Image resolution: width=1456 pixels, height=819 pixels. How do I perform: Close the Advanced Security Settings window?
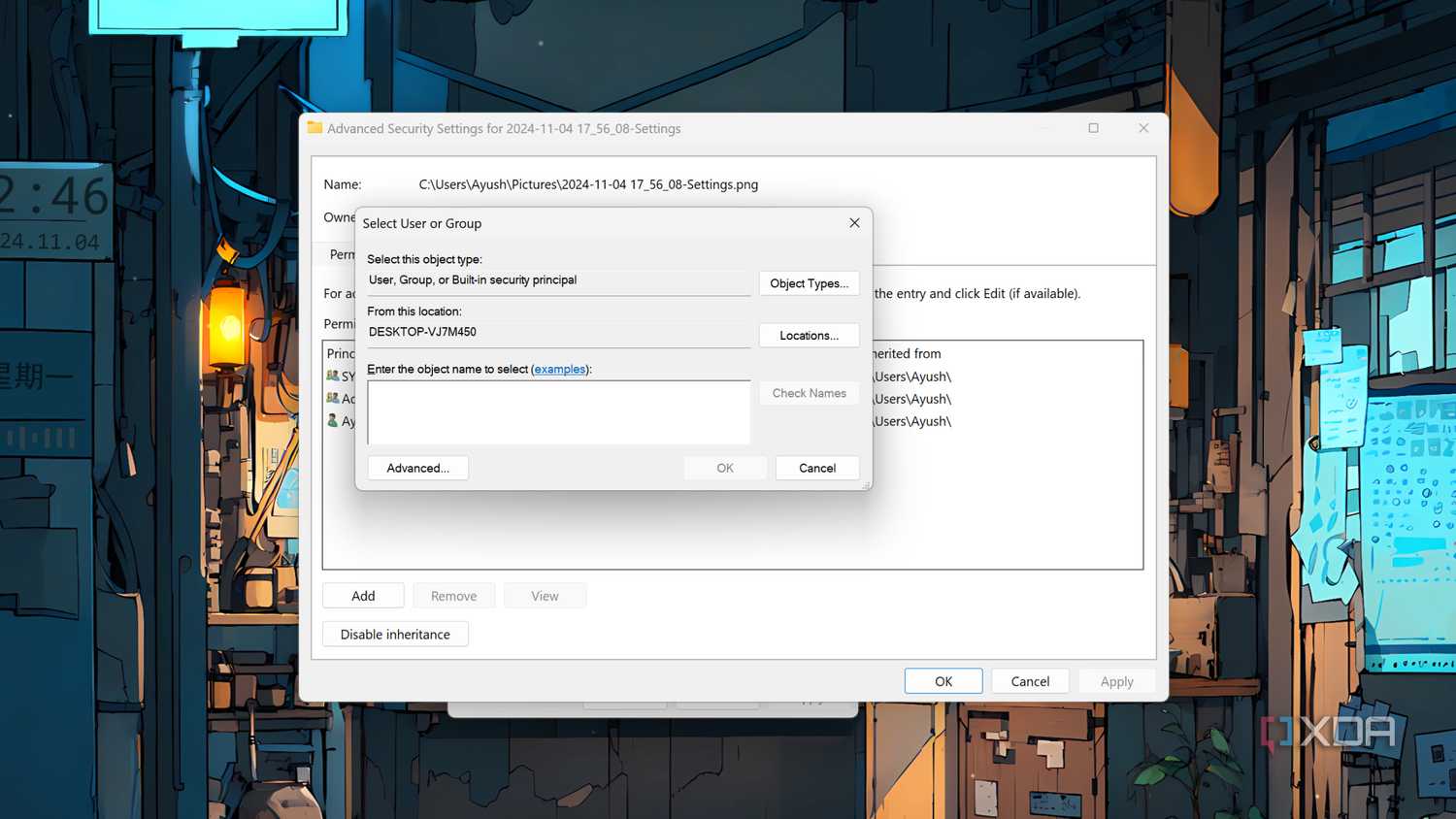click(x=1143, y=128)
